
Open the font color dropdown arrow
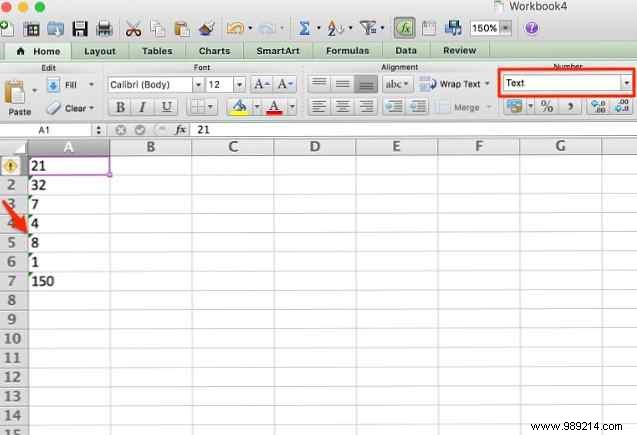(292, 107)
